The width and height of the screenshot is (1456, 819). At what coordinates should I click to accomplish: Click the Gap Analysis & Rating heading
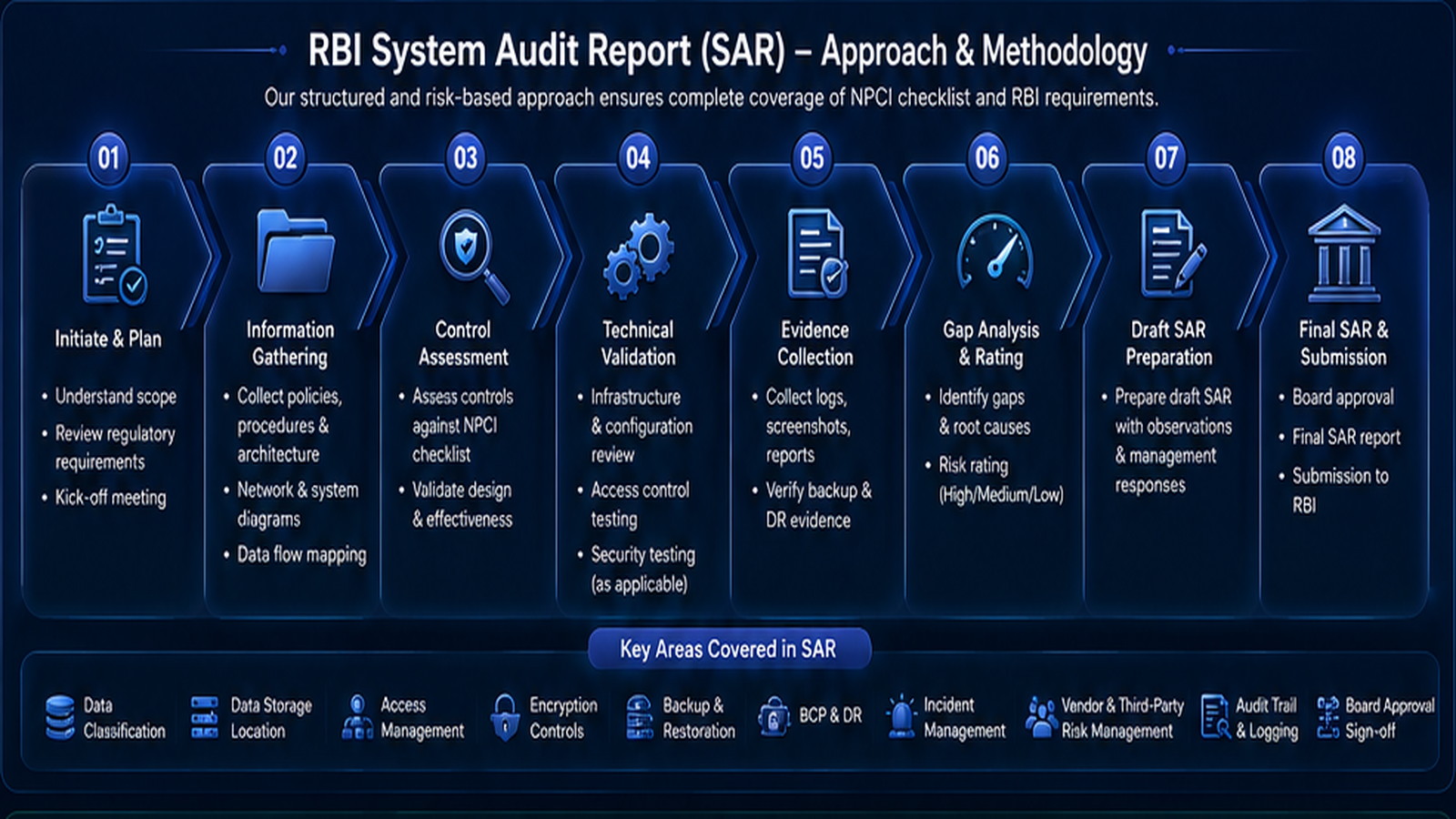(x=991, y=343)
